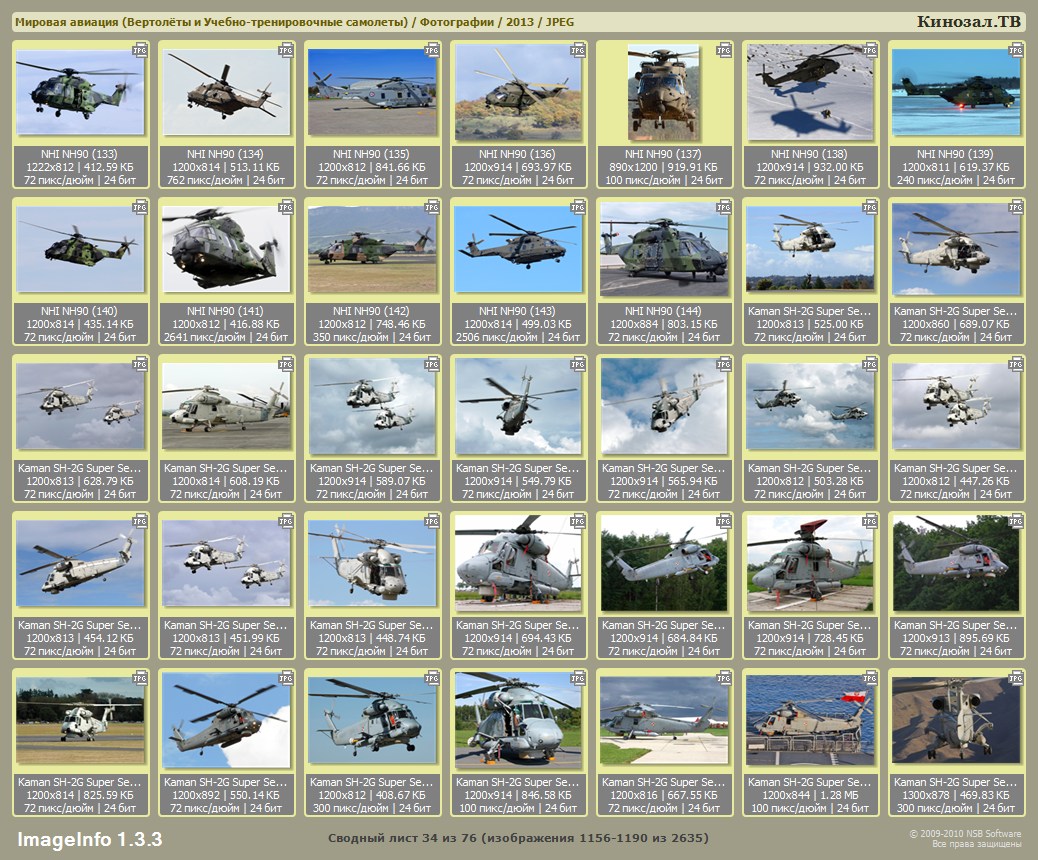Click the JPG badge on NHI NH90 (144)
The width and height of the screenshot is (1038, 860).
coord(724,207)
